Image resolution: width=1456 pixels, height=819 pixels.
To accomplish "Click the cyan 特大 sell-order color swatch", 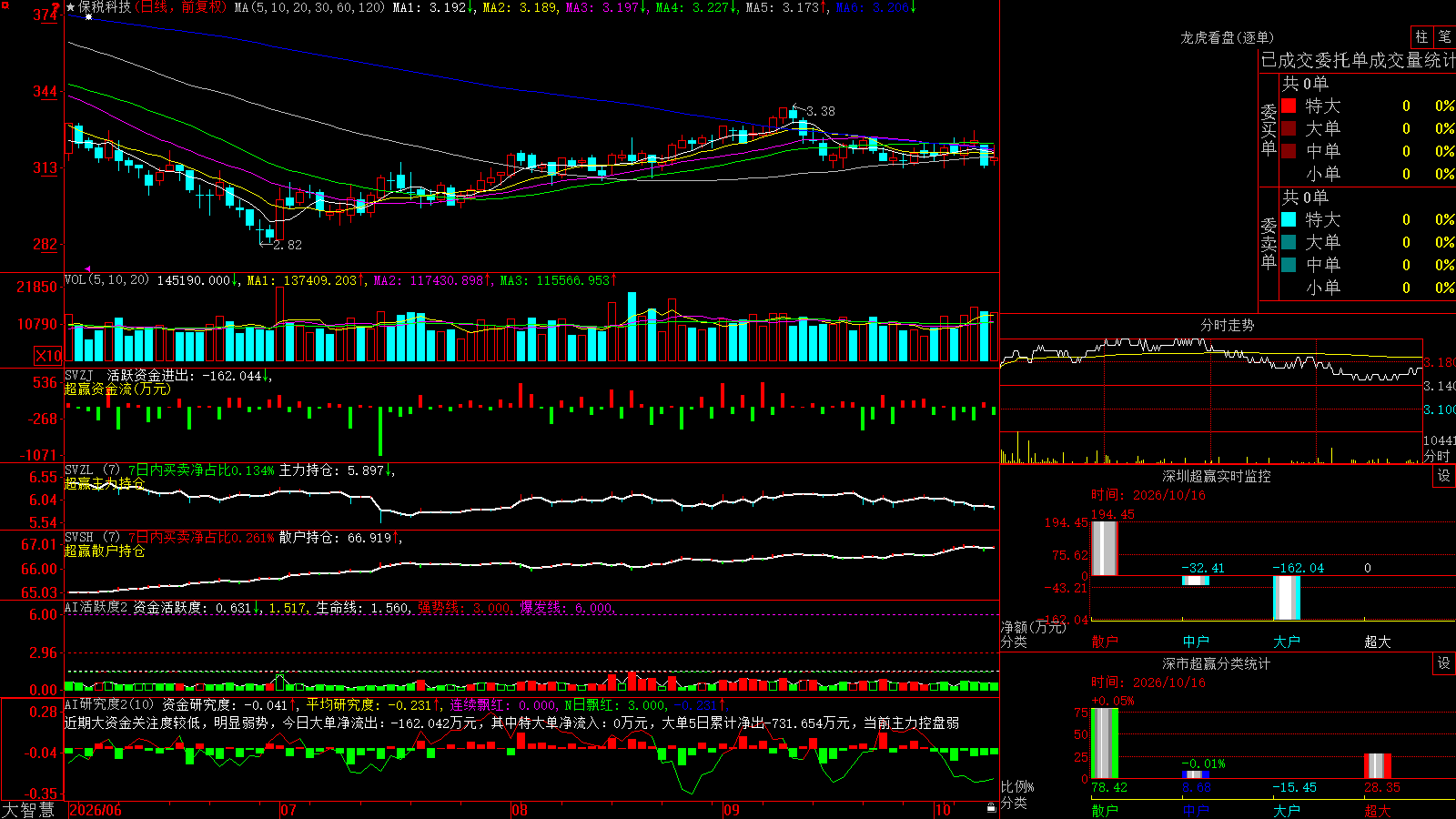I will point(1289,219).
